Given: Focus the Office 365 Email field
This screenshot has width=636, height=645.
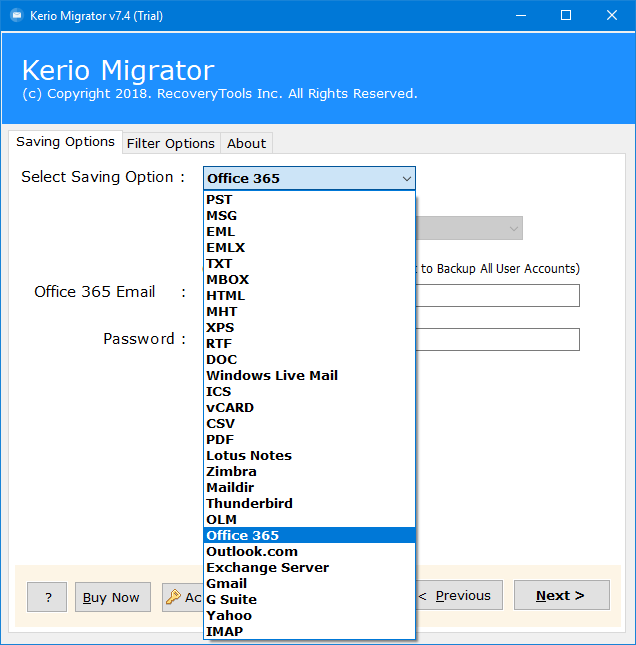Looking at the screenshot, I should point(497,295).
